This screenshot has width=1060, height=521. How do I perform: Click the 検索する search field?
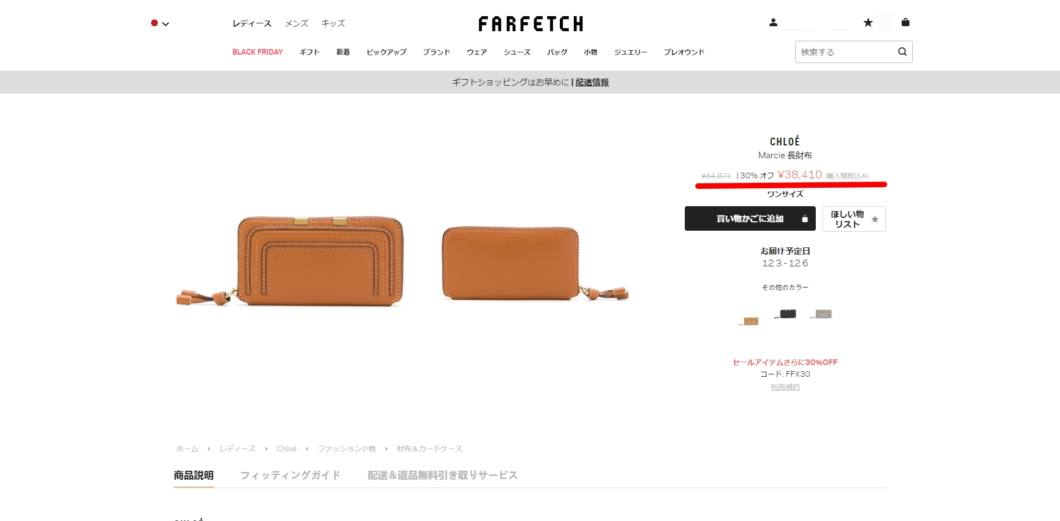[x=846, y=52]
